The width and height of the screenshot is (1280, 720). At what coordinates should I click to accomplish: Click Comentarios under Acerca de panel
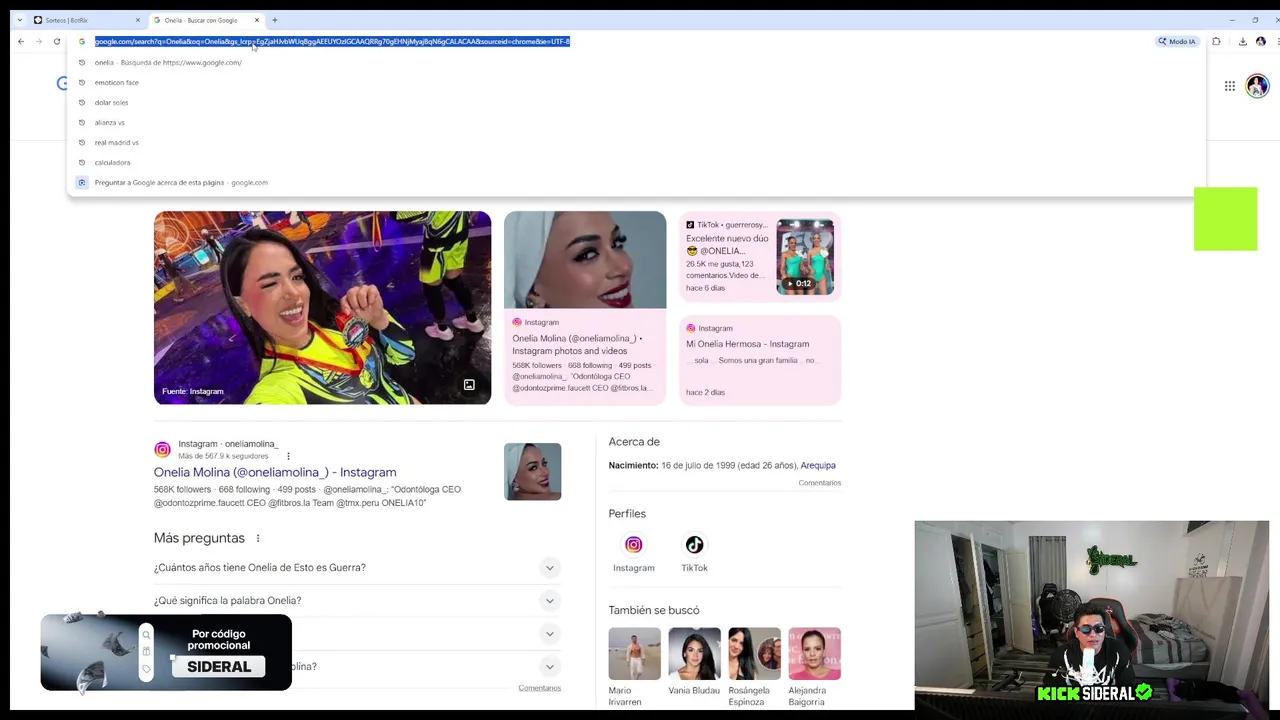(x=820, y=483)
